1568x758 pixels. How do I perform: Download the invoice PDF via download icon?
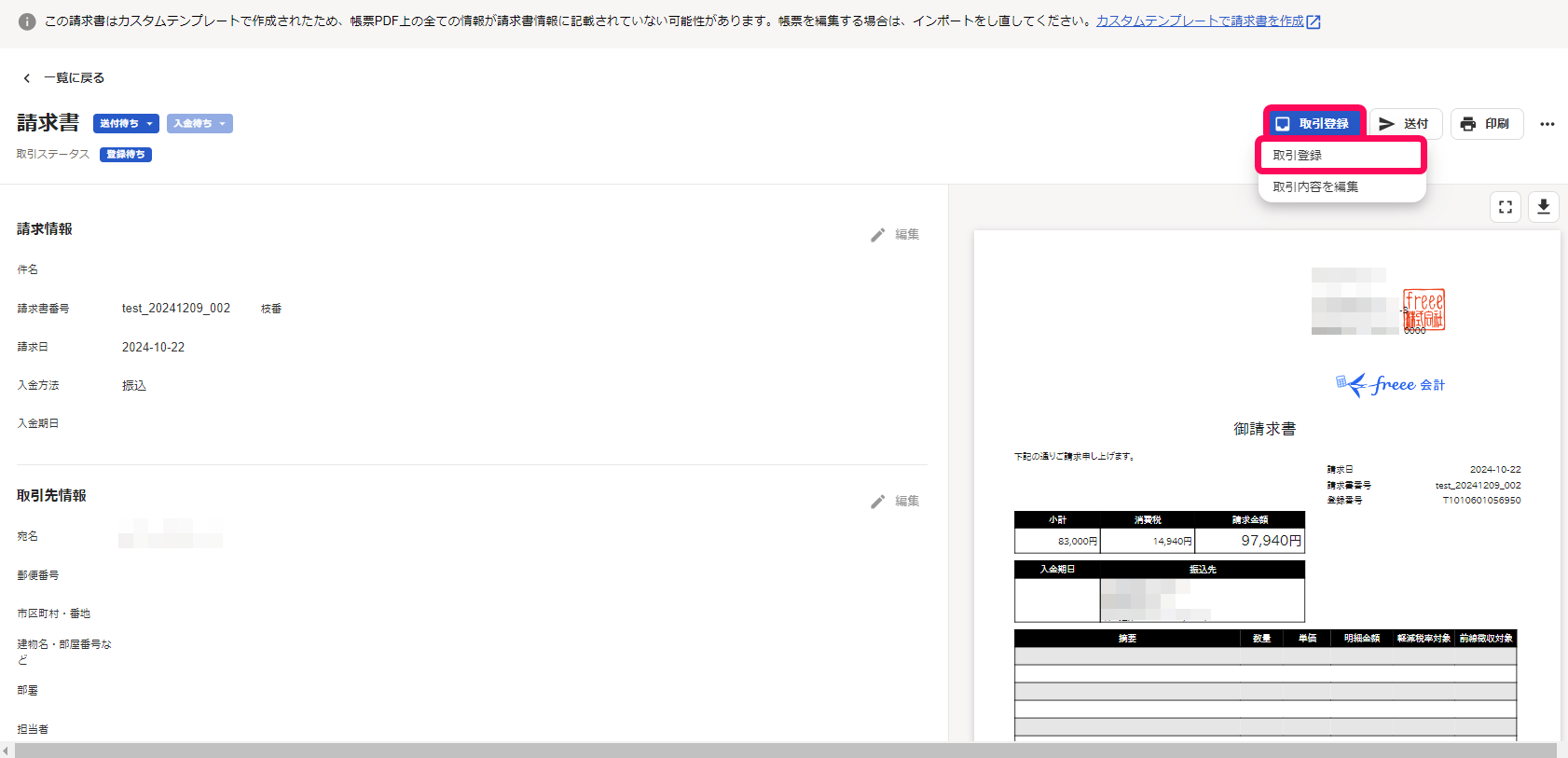point(1543,207)
